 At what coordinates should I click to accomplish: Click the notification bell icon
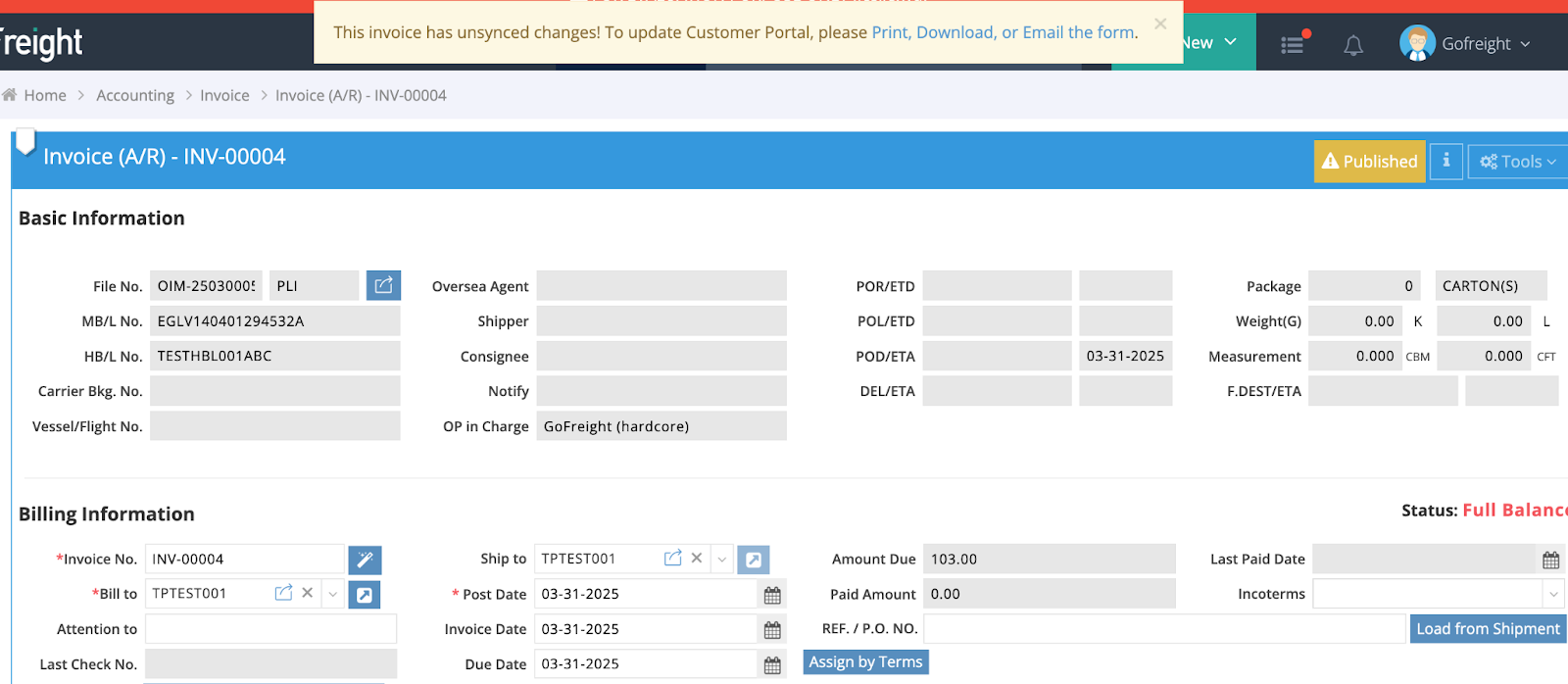pos(1353,45)
